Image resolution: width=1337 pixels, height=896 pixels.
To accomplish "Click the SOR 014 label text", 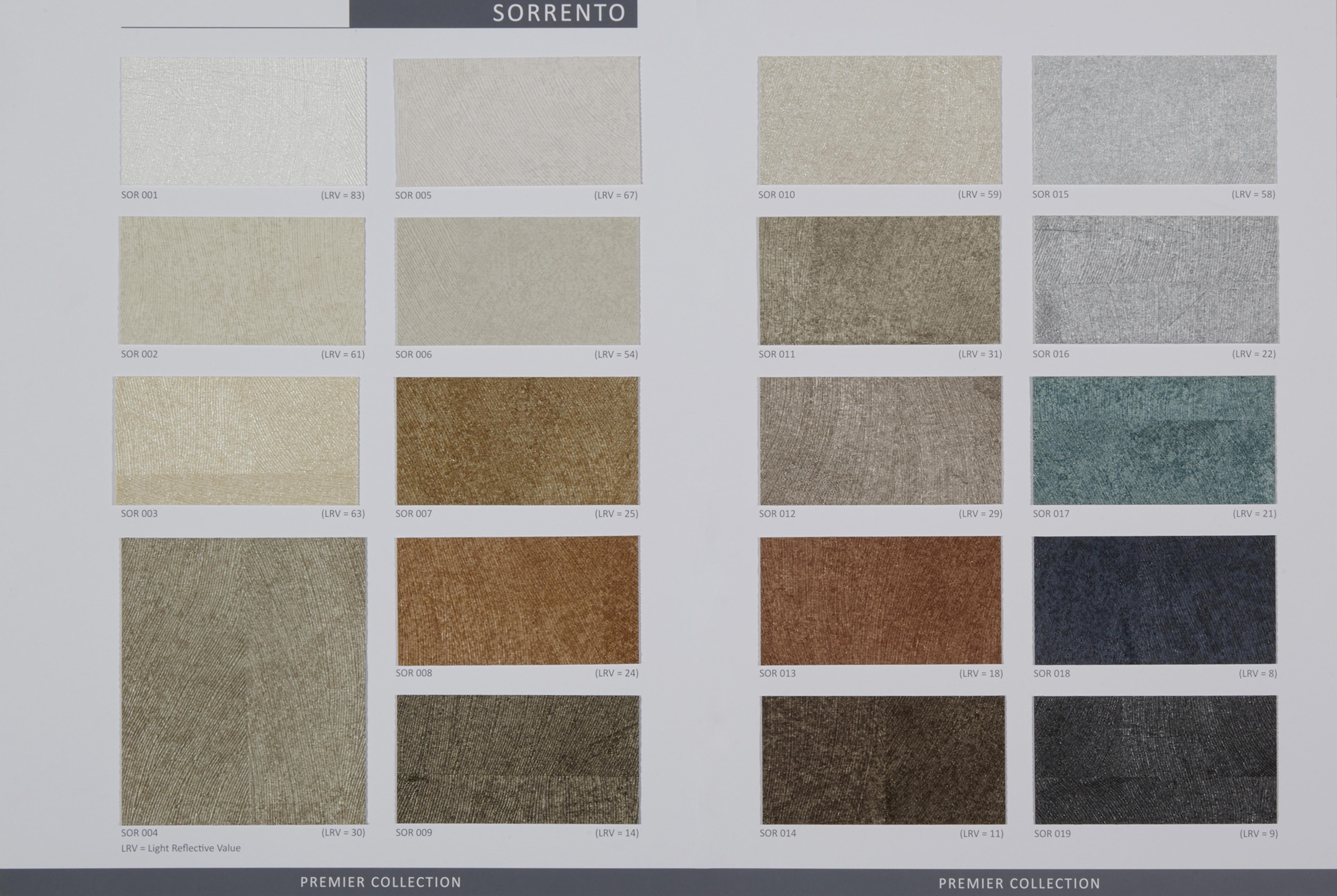I will point(777,833).
